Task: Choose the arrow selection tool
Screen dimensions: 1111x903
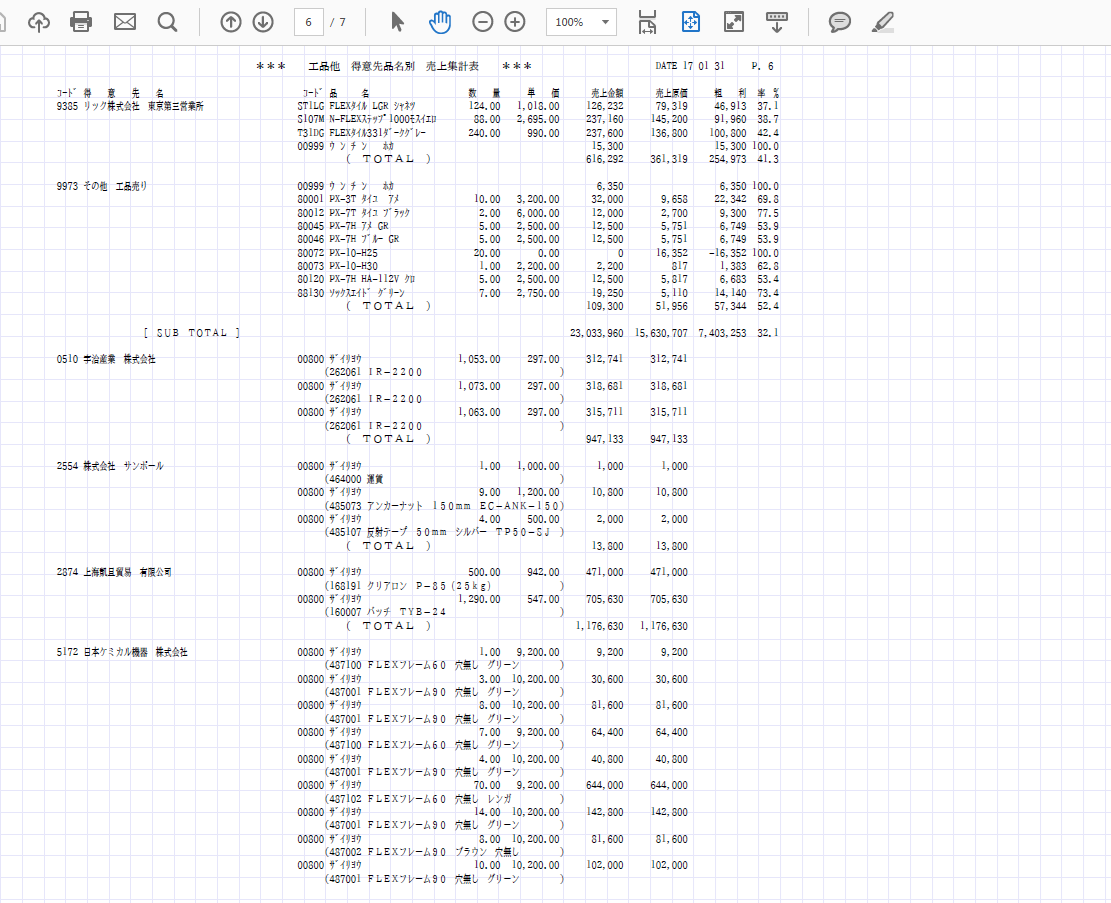Action: pos(397,22)
